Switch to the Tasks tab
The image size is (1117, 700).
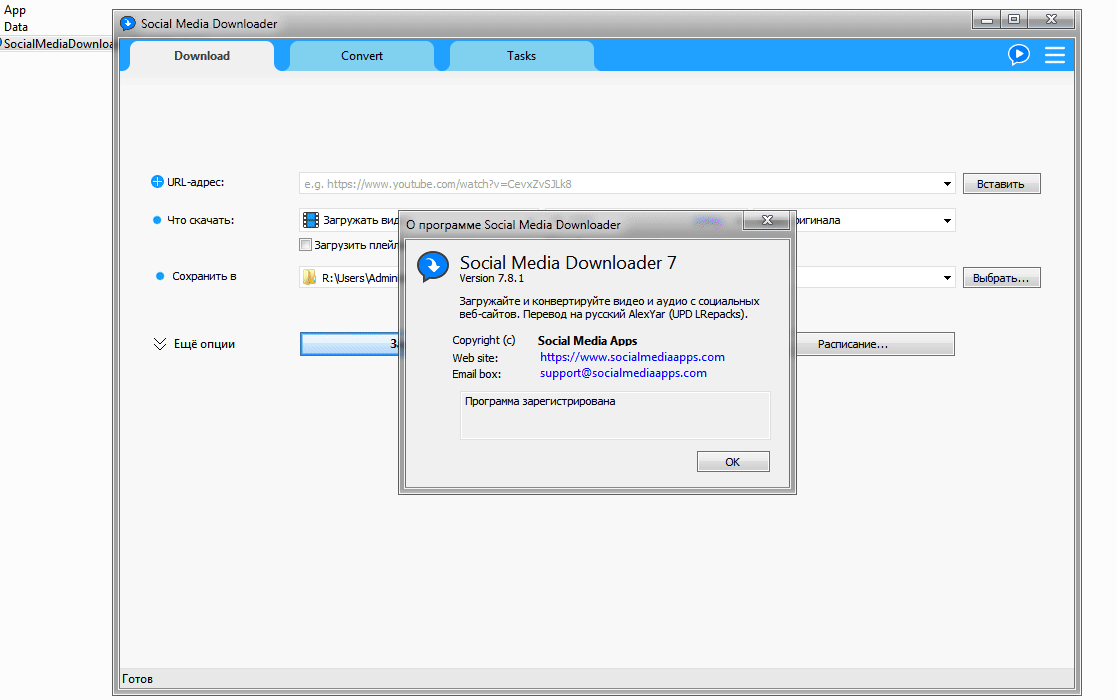[521, 56]
